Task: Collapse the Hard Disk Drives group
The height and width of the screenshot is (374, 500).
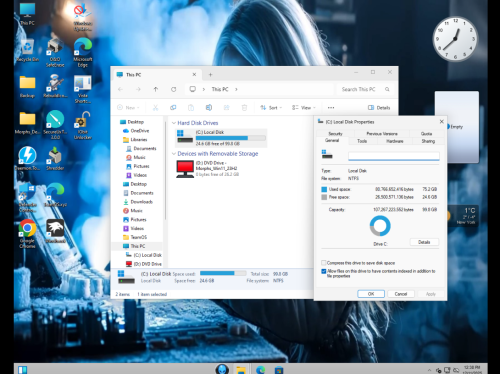Action: tap(174, 123)
